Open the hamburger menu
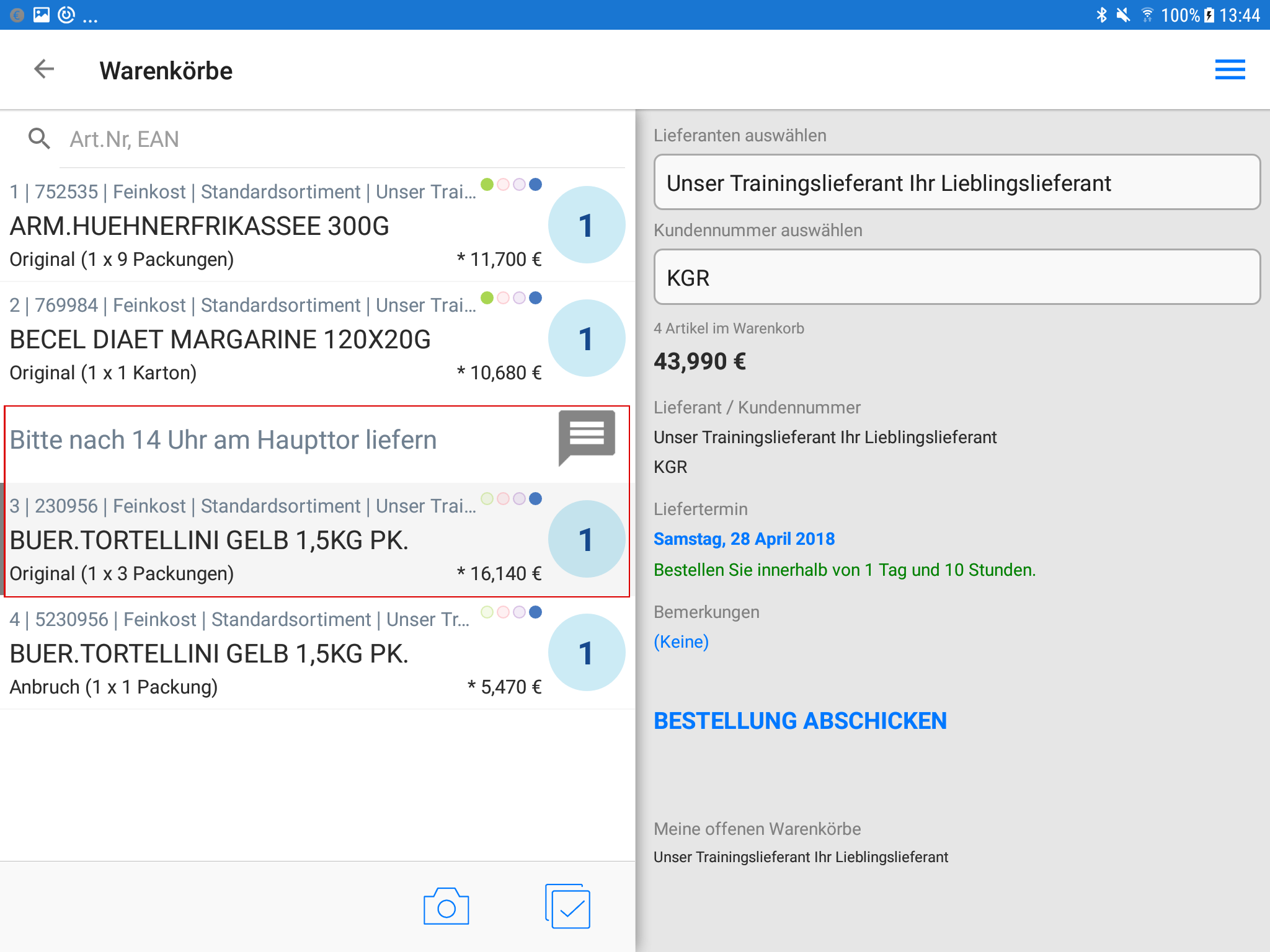Screen dimensions: 1270x952 coord(1229,70)
